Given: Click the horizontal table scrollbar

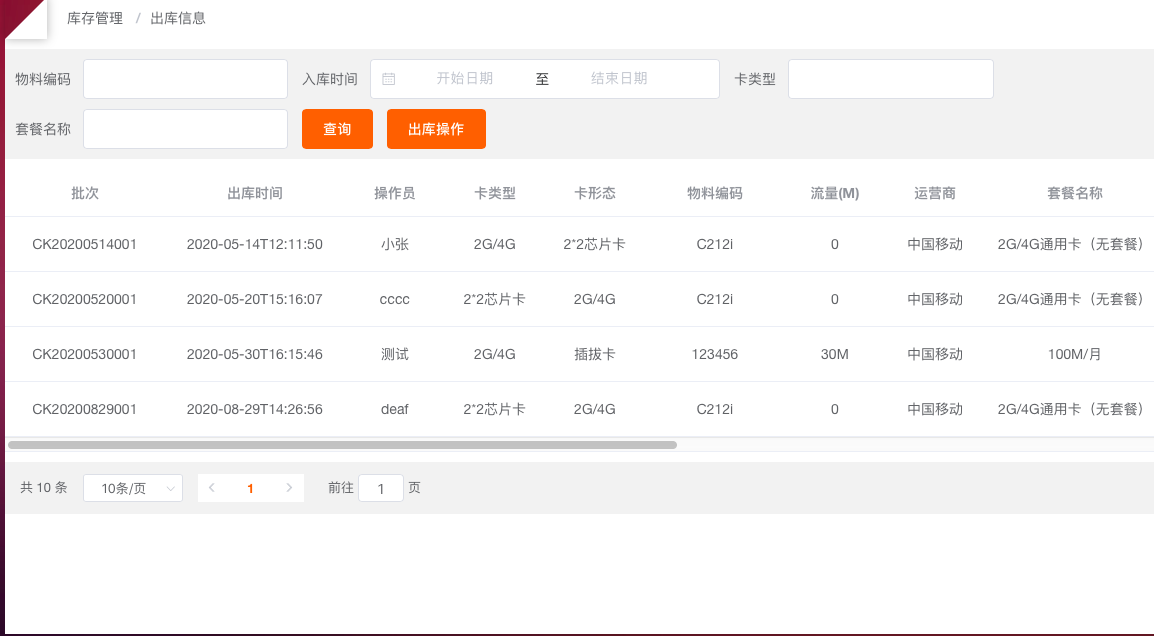Looking at the screenshot, I should point(342,445).
